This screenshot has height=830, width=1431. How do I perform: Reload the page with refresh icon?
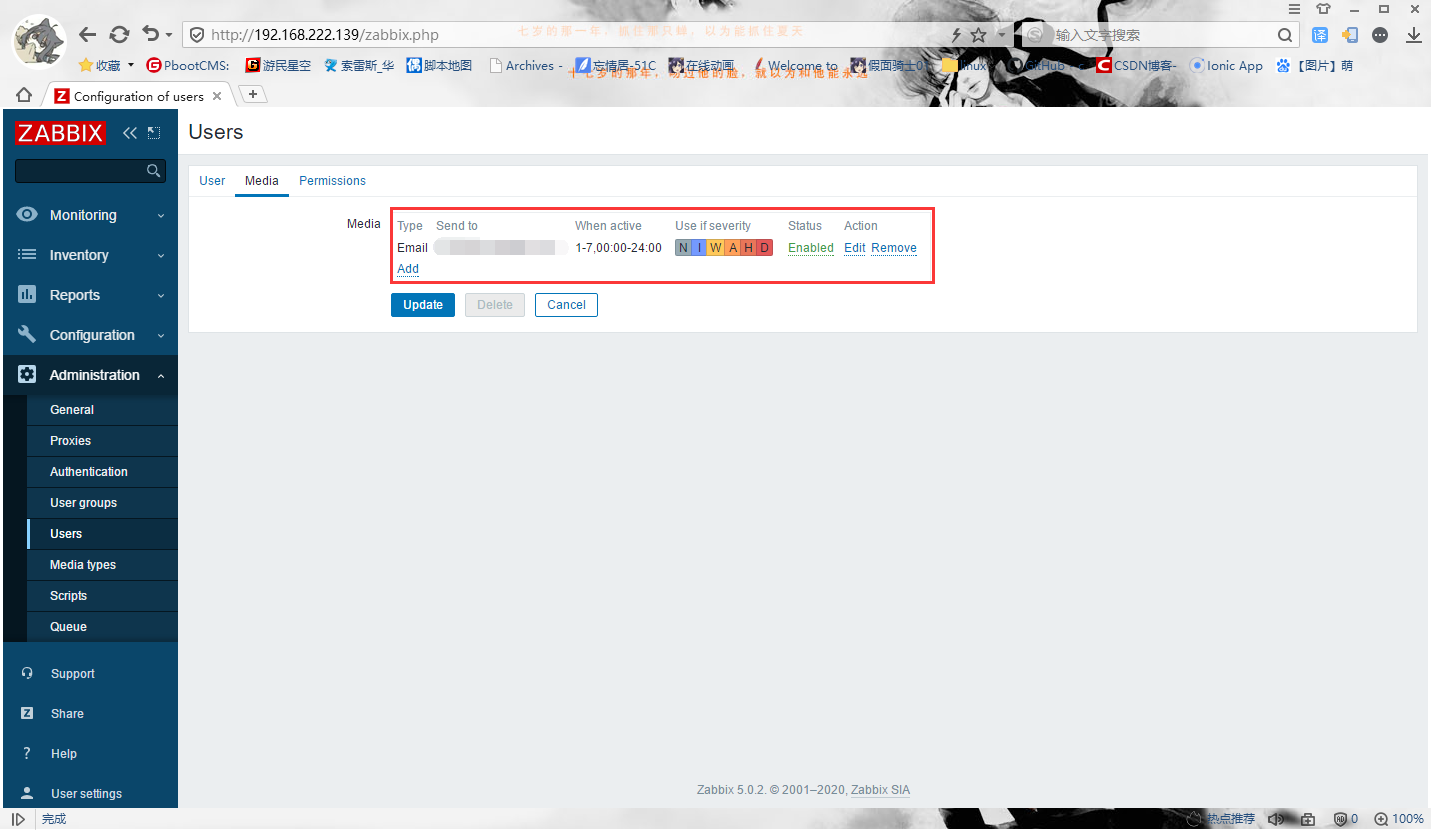tap(119, 35)
